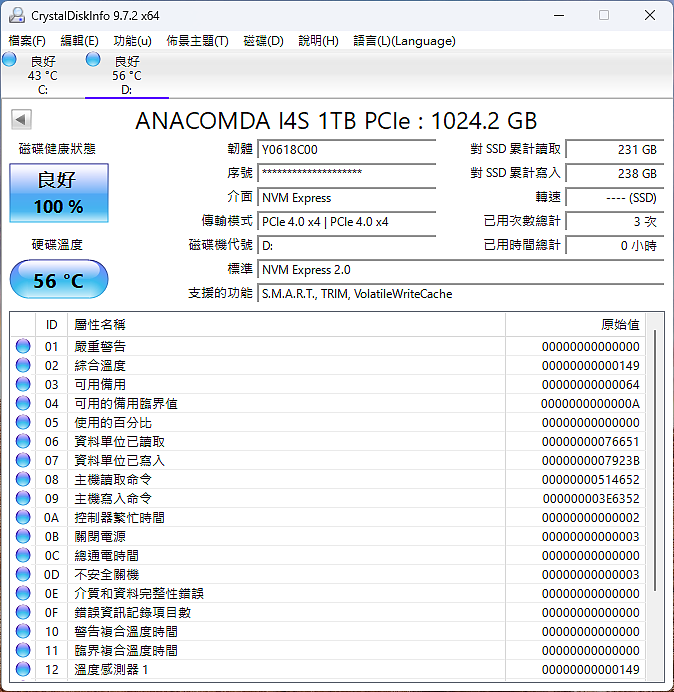Screen dimensions: 674x692
Task: Click the 介面 field NVM Express
Action: (347, 197)
